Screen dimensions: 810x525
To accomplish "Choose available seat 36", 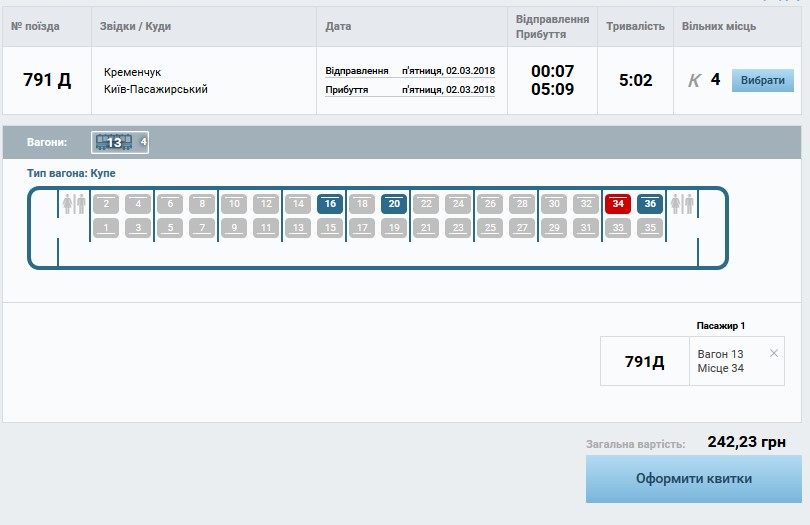I will [x=650, y=204].
